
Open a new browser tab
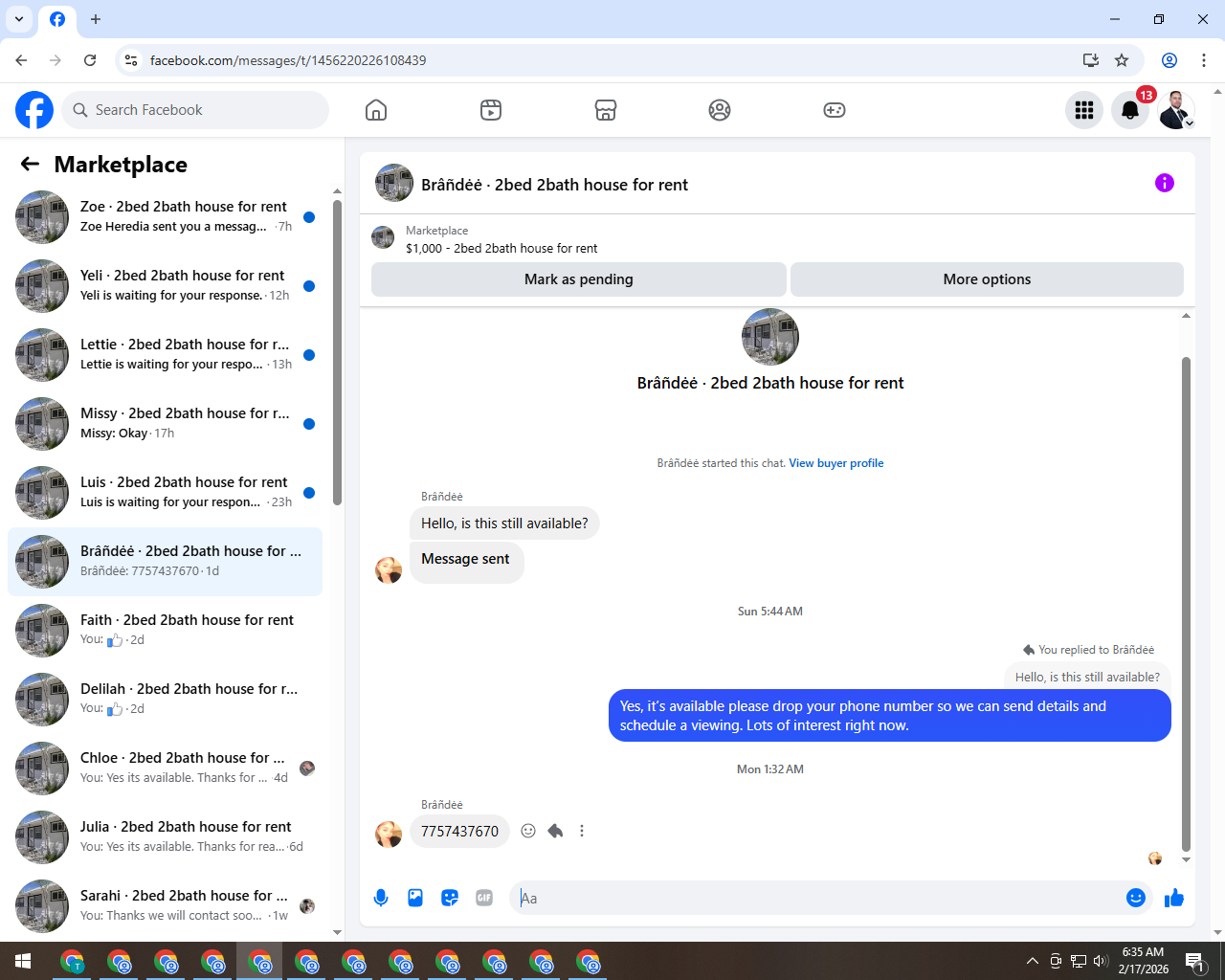click(96, 19)
